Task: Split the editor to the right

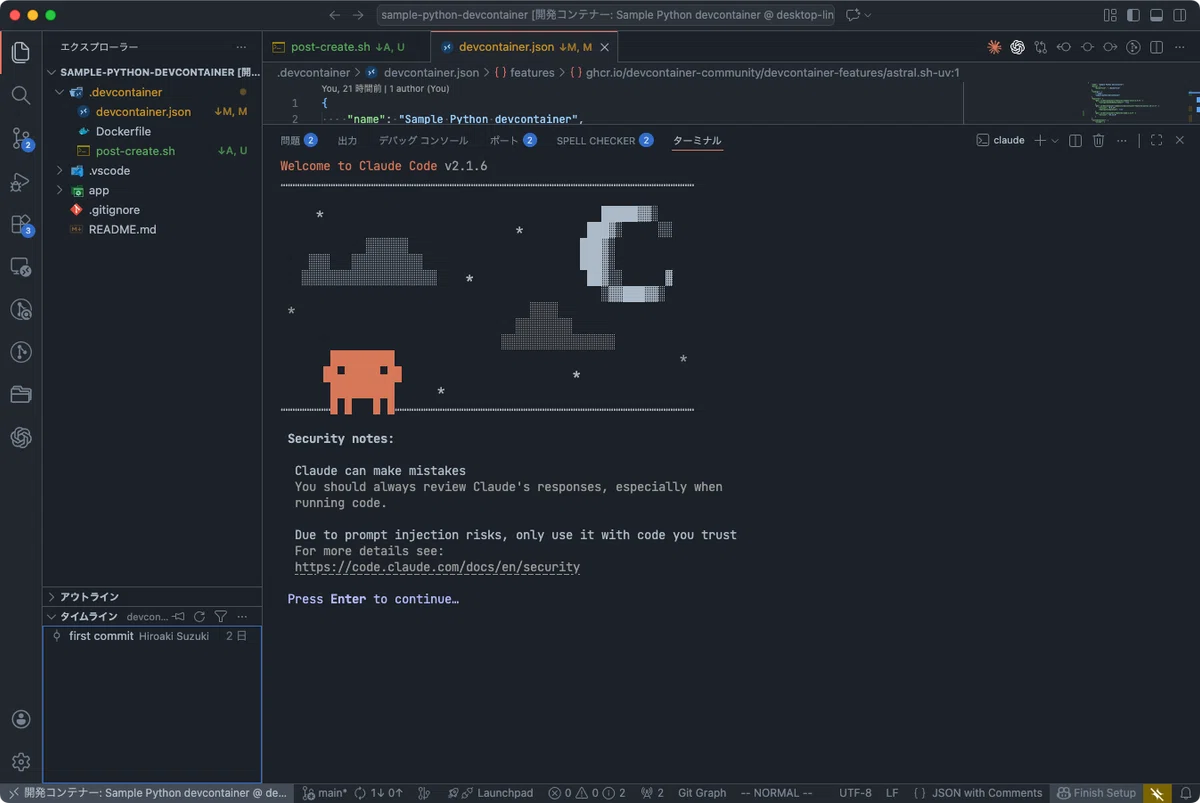Action: 1156,47
